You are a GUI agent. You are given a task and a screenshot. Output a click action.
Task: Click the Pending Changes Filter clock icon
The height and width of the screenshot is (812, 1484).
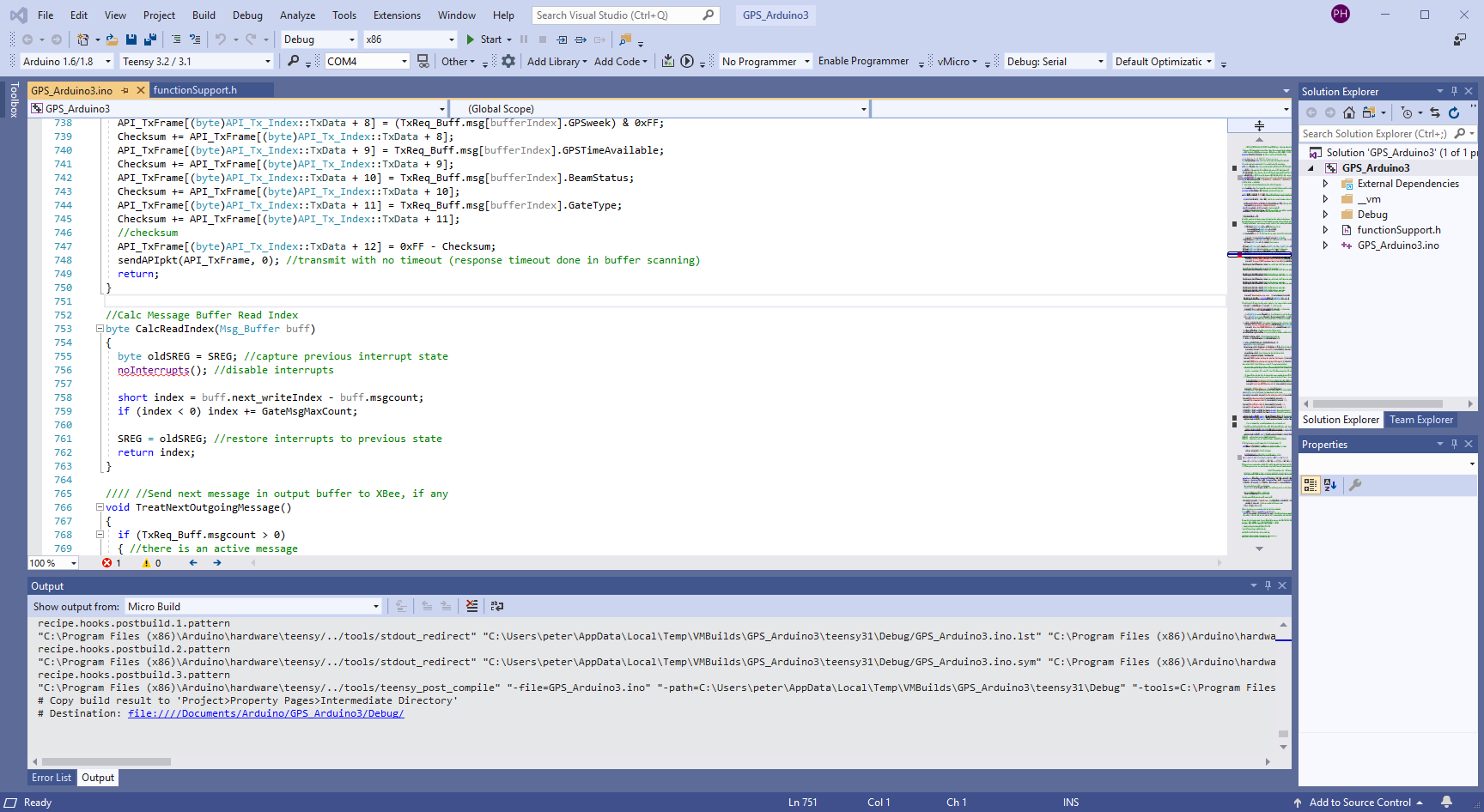click(x=1407, y=112)
